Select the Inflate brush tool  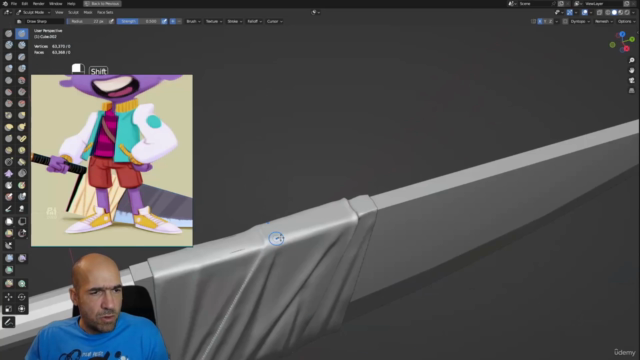(x=9, y=68)
